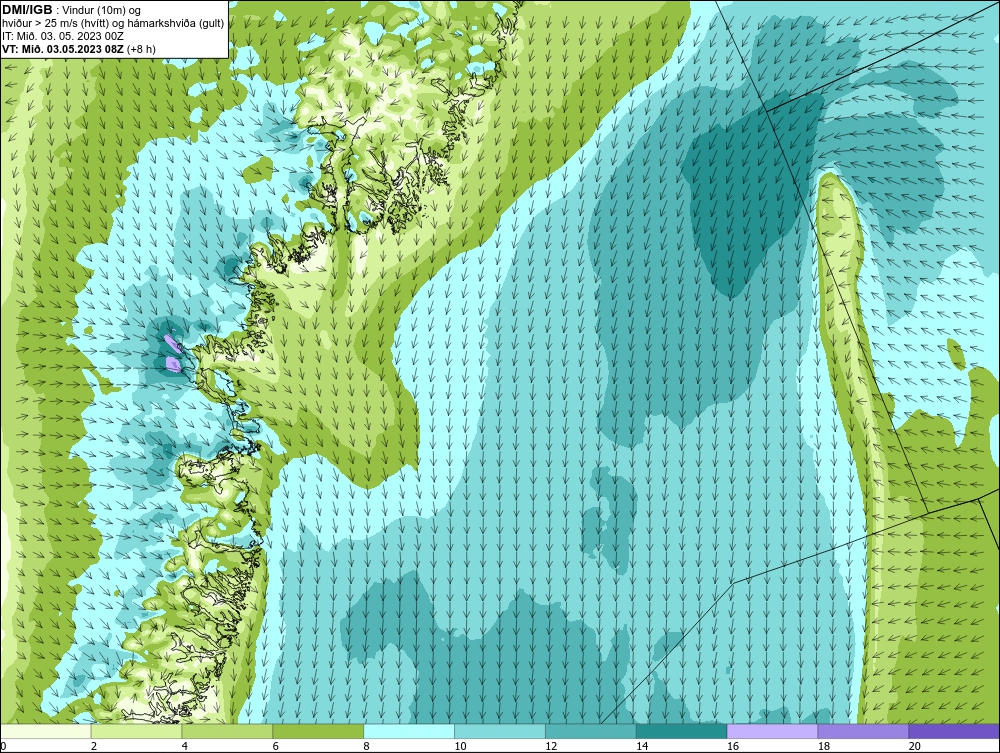
Task: Click the legend tick label 10
Action: 460,746
